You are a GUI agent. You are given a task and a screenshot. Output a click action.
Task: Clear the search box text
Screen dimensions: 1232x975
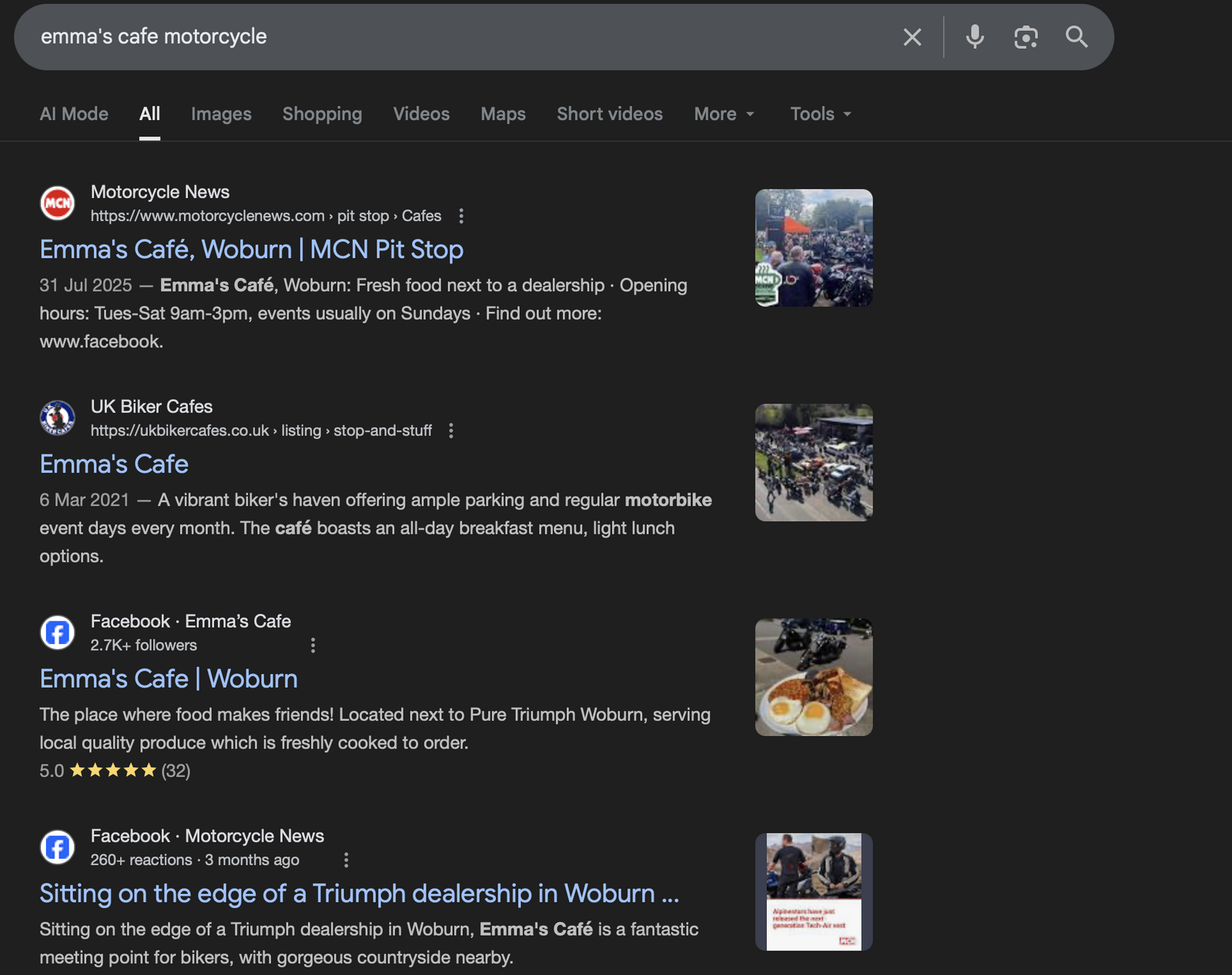tap(912, 37)
